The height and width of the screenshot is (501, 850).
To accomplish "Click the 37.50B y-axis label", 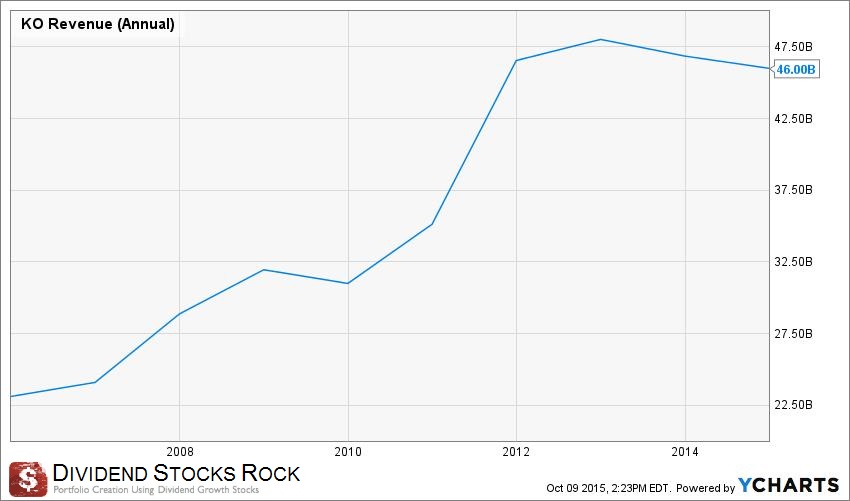I will [795, 190].
